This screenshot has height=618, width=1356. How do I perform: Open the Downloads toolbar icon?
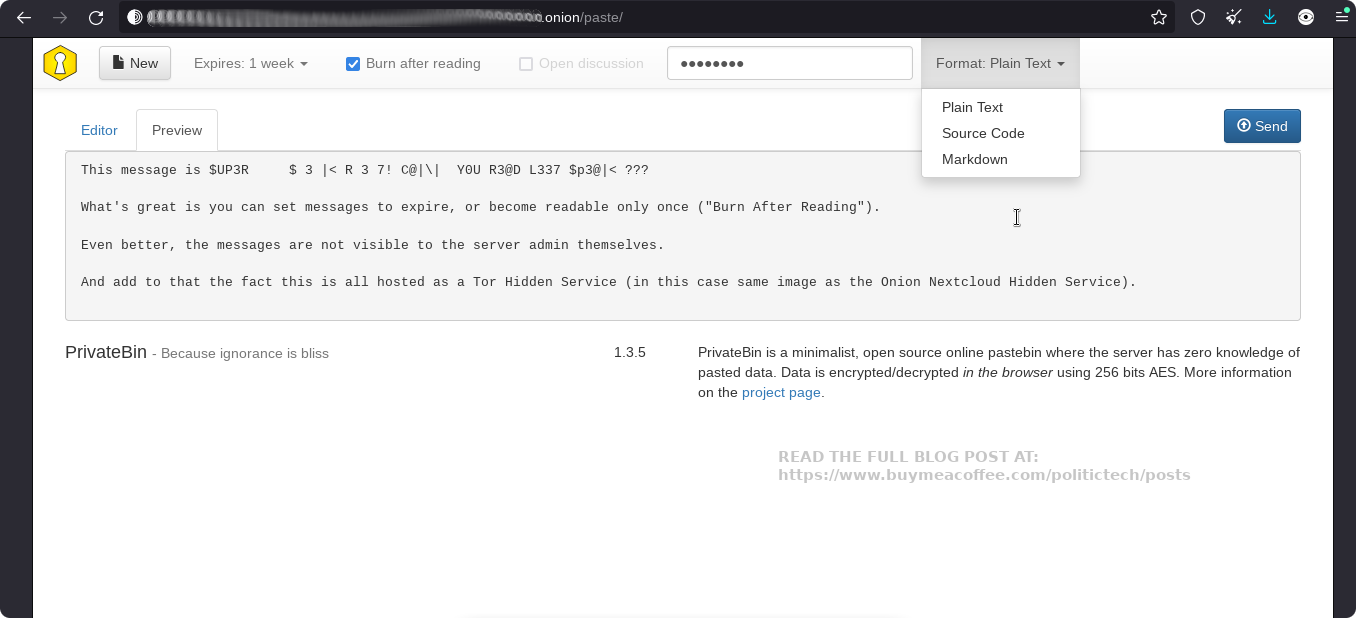point(1269,17)
